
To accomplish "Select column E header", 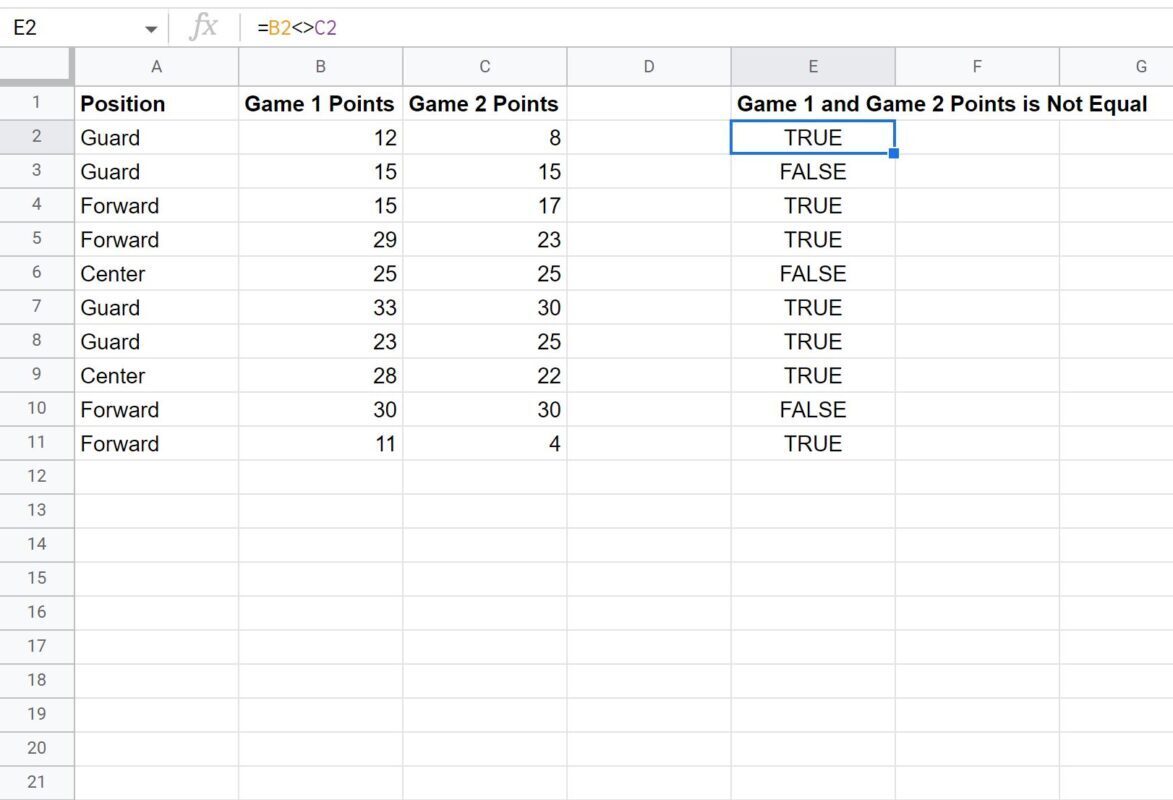I will click(x=812, y=67).
